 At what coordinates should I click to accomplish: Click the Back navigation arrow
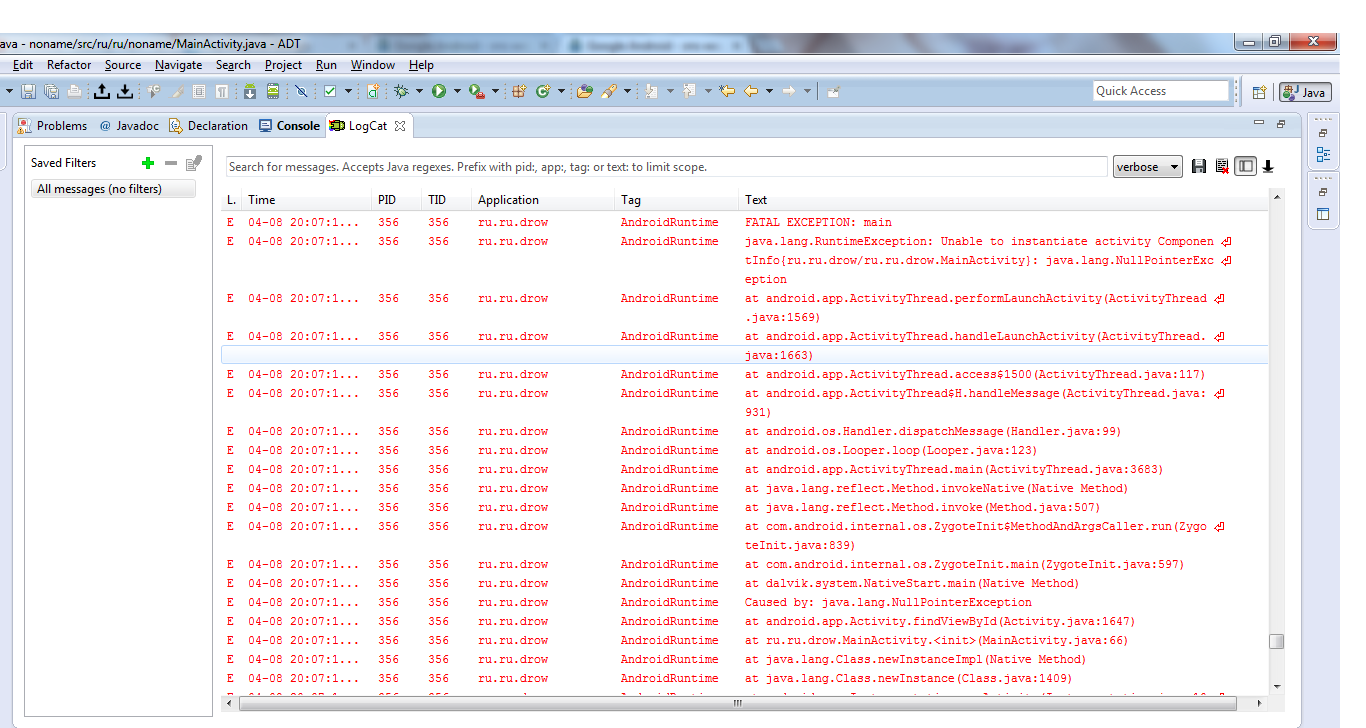750,91
